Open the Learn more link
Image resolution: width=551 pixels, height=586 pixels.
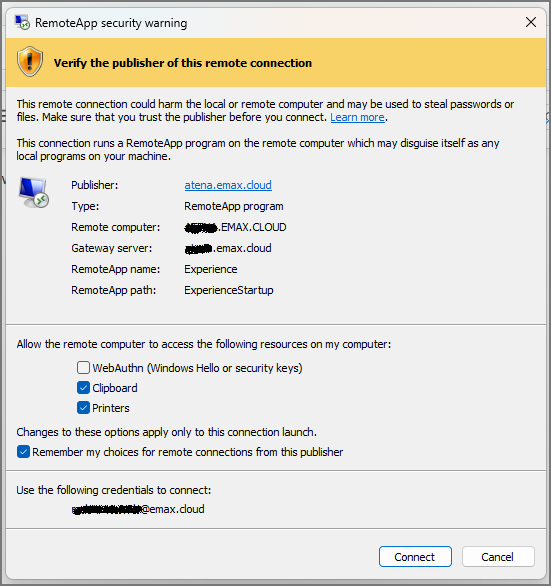(357, 117)
